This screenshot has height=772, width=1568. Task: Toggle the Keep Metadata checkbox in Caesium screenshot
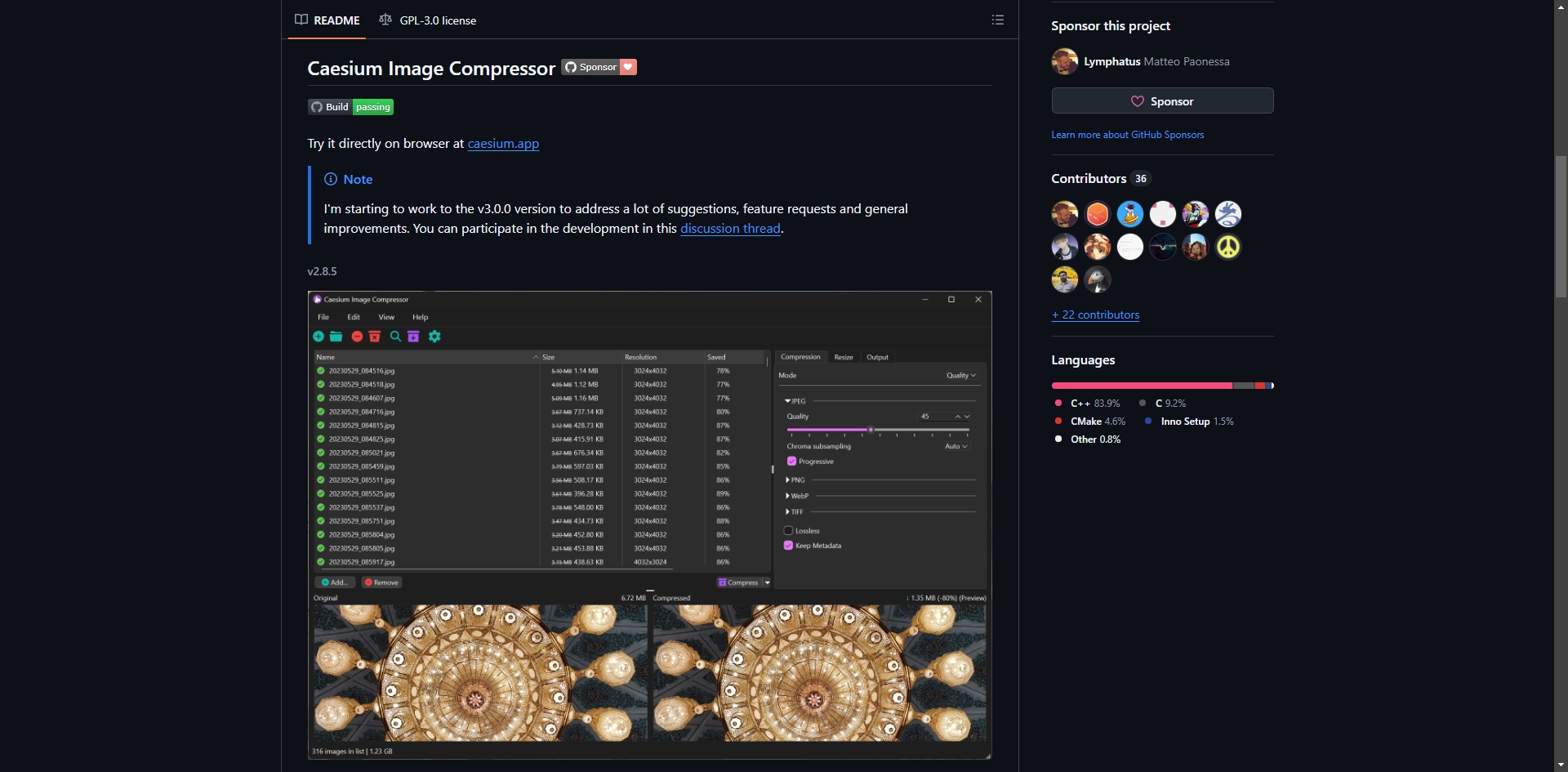[788, 546]
